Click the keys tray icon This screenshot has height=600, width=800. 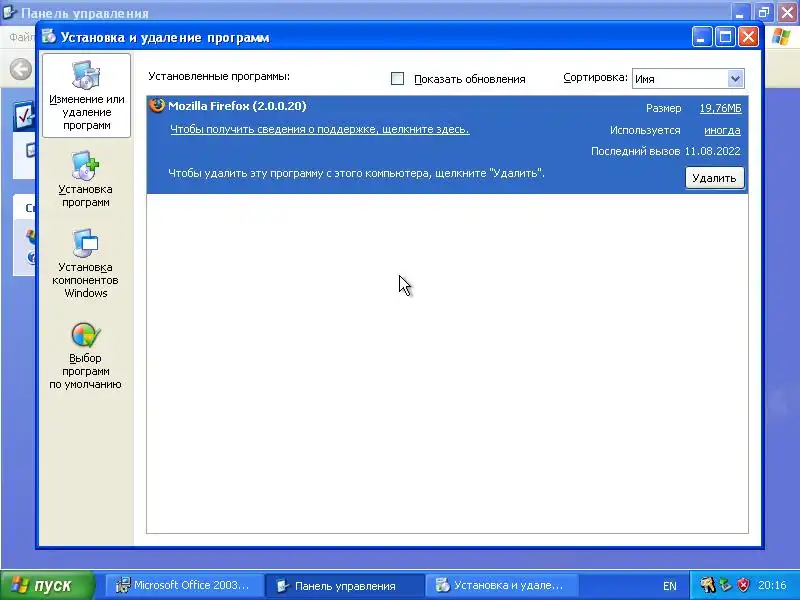[708, 585]
